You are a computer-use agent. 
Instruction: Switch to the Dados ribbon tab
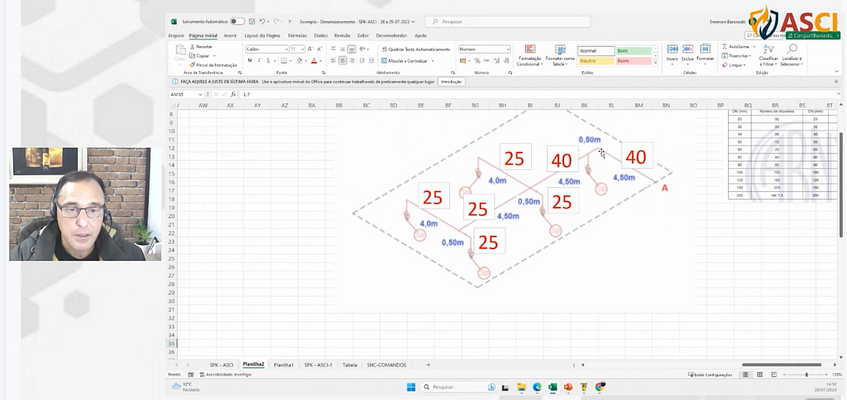tap(320, 35)
